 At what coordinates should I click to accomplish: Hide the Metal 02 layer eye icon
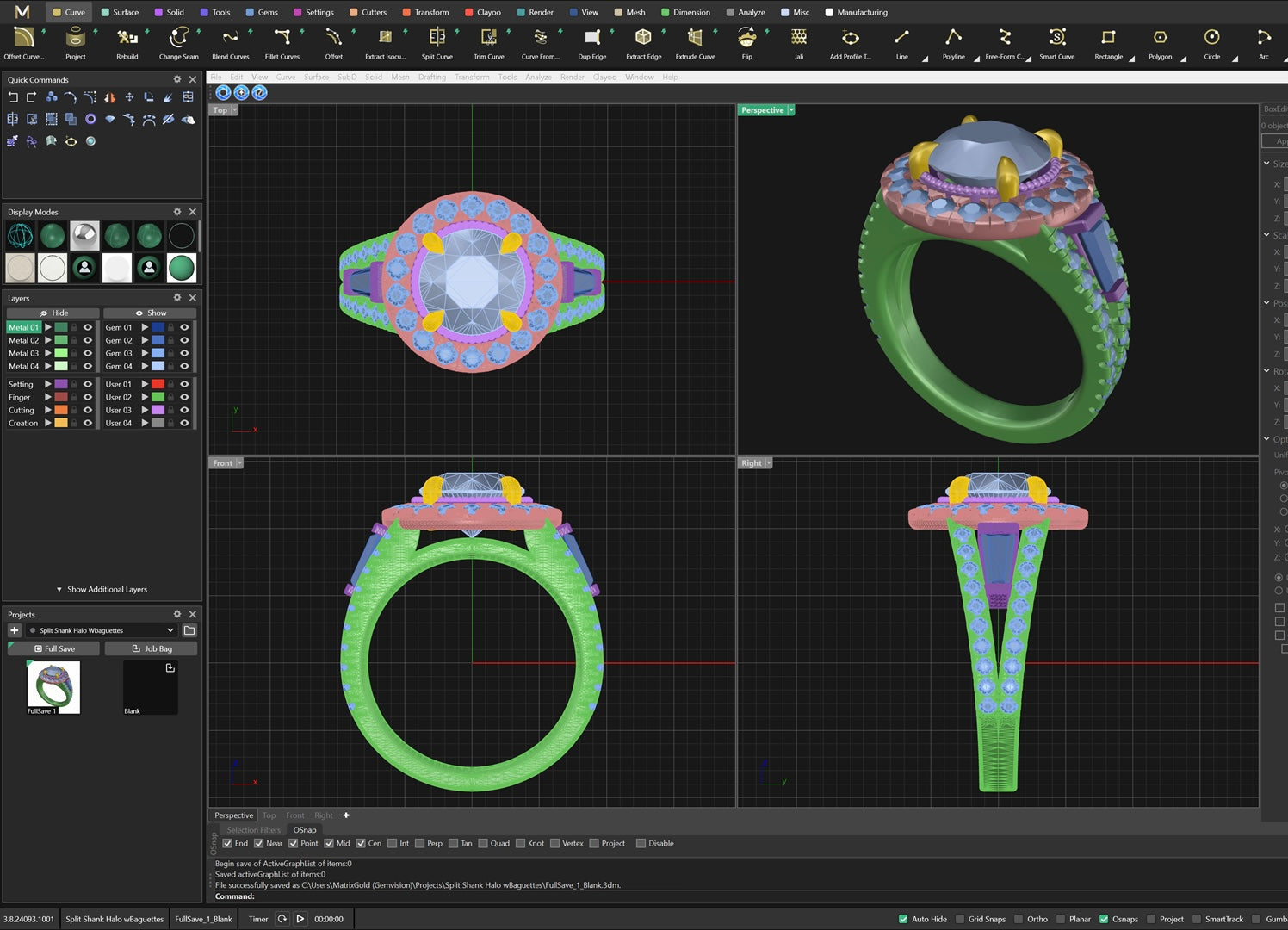tap(88, 340)
